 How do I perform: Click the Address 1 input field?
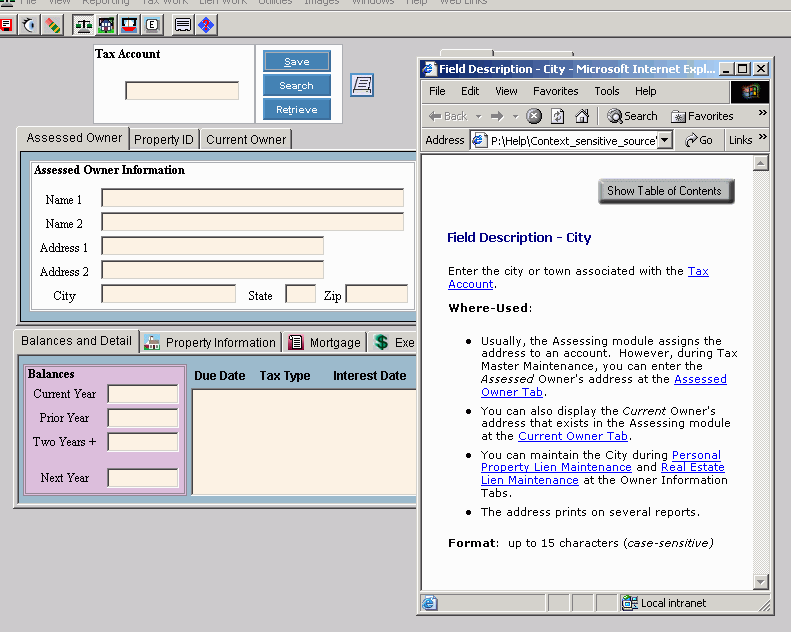(x=212, y=246)
